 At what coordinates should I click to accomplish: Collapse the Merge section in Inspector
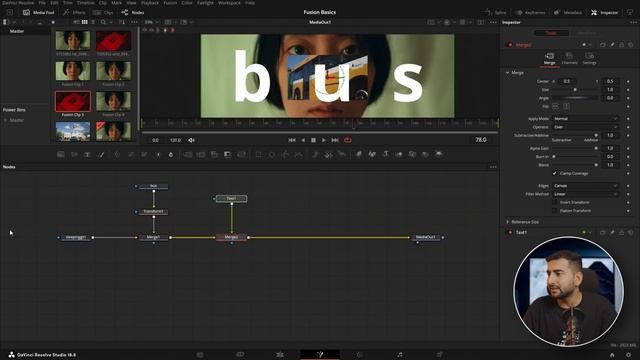click(x=507, y=73)
